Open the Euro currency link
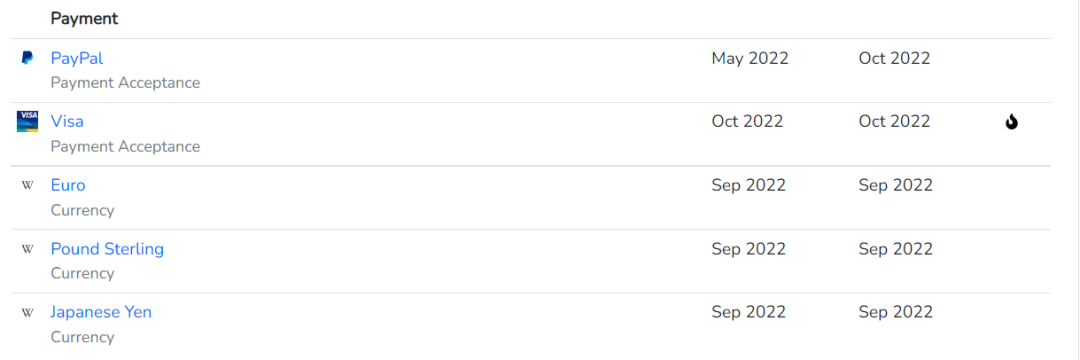The width and height of the screenshot is (1080, 360). coord(68,185)
